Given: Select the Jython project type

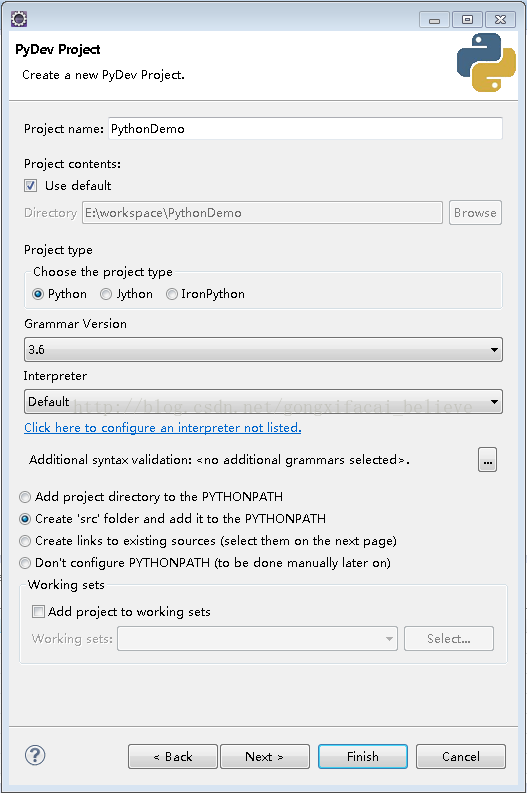Looking at the screenshot, I should (x=106, y=294).
